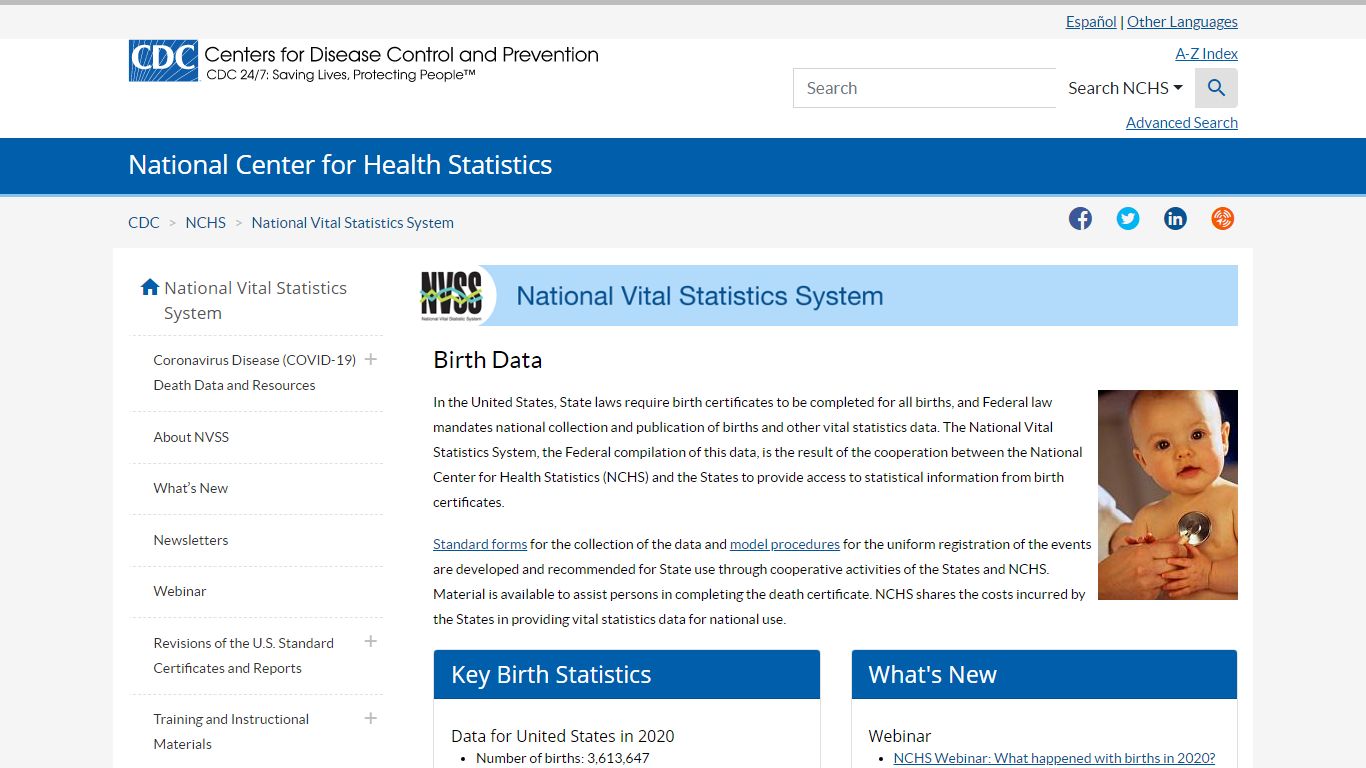Click the Key Birth Statistics heading

click(551, 675)
